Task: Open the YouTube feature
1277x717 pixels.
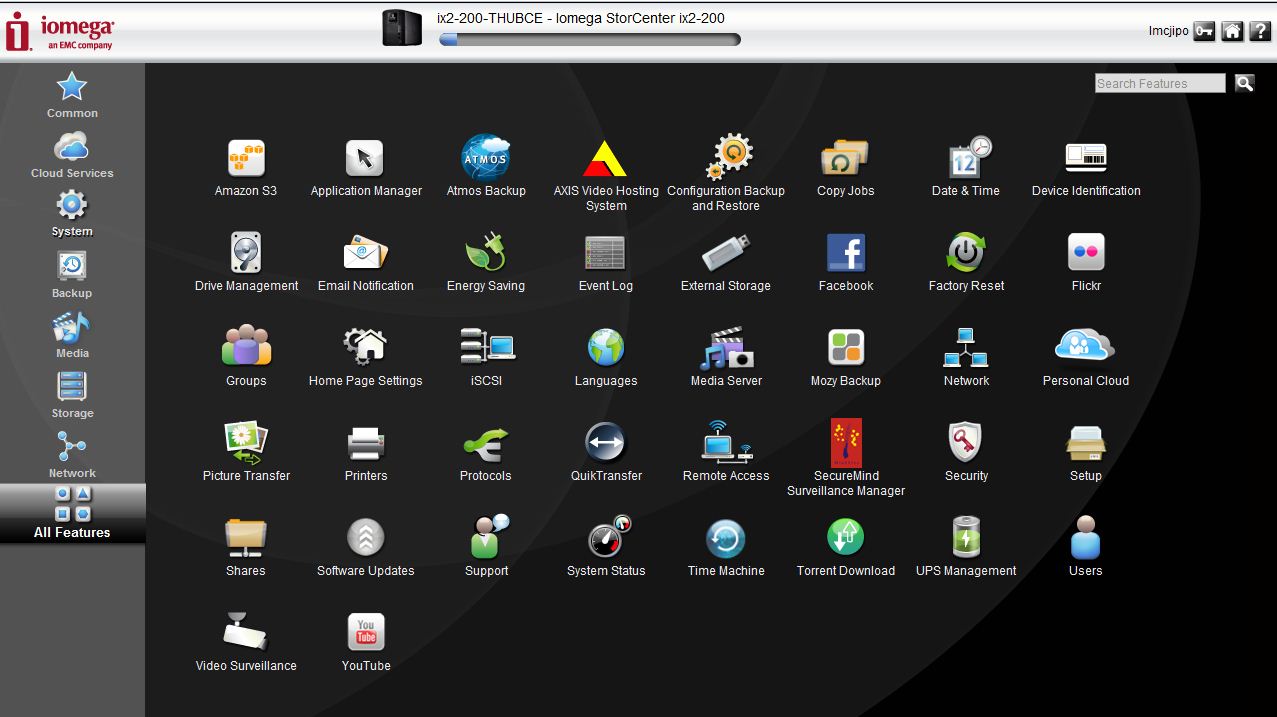Action: (366, 642)
